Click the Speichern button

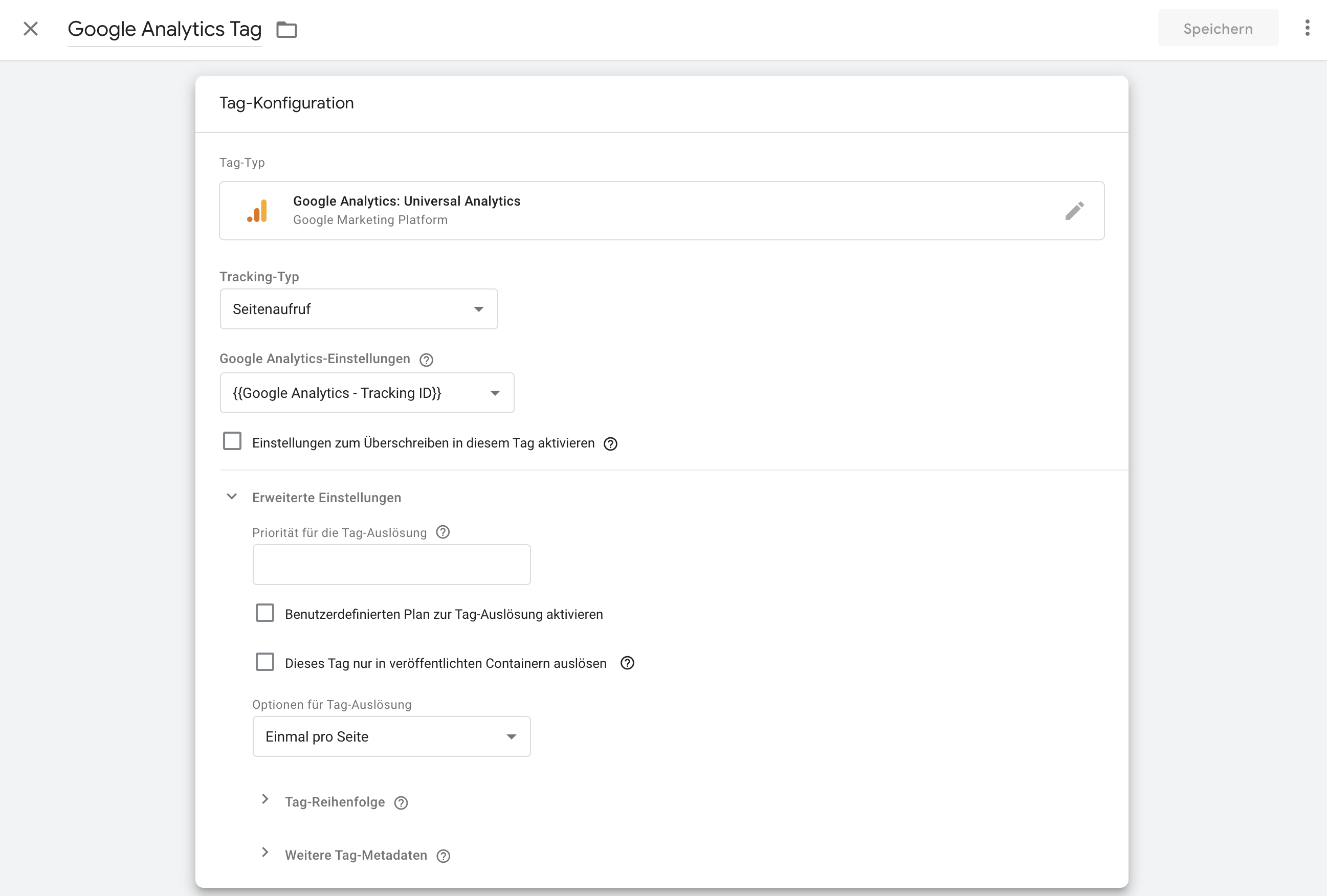pyautogui.click(x=1218, y=28)
